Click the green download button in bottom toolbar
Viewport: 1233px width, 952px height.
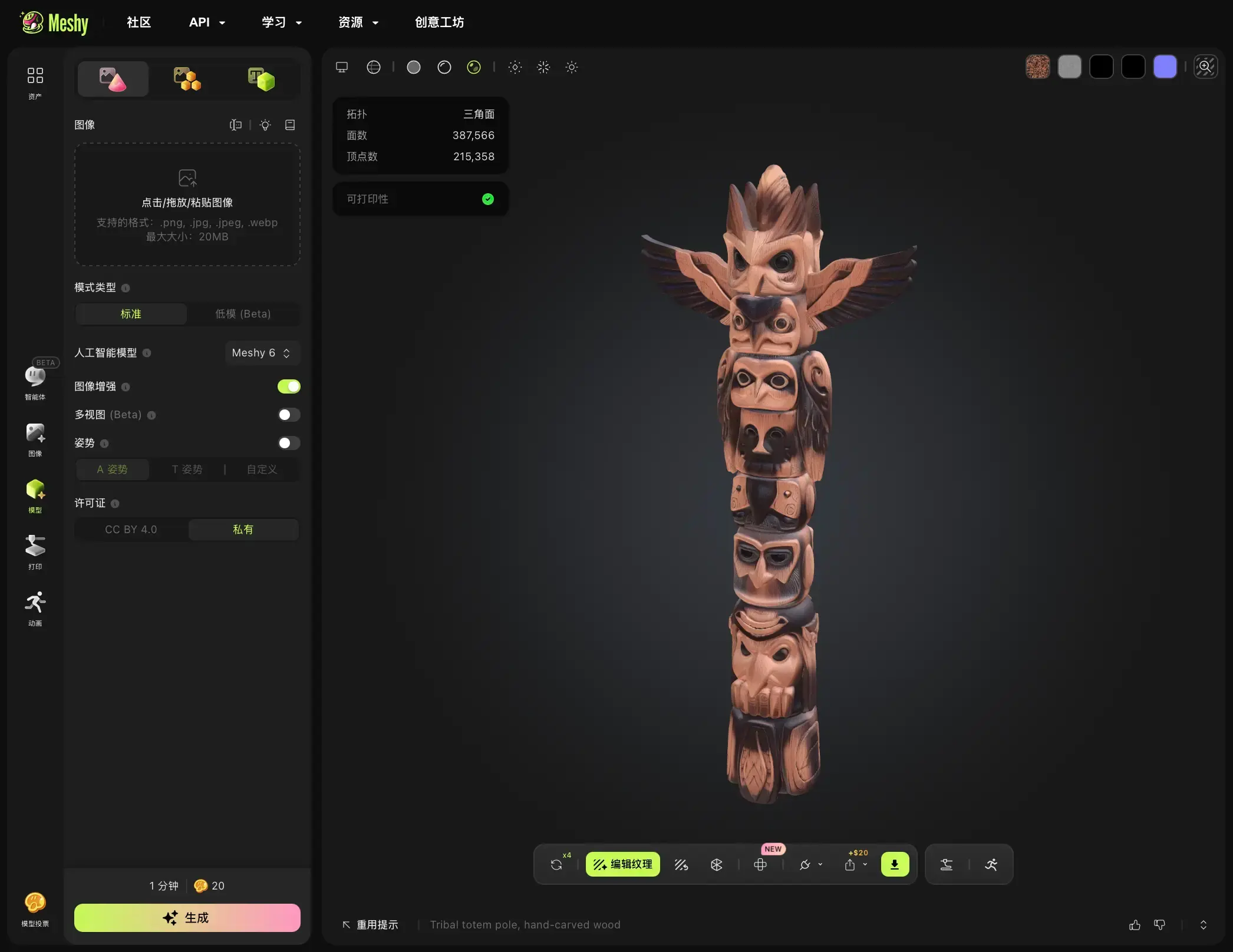[895, 864]
